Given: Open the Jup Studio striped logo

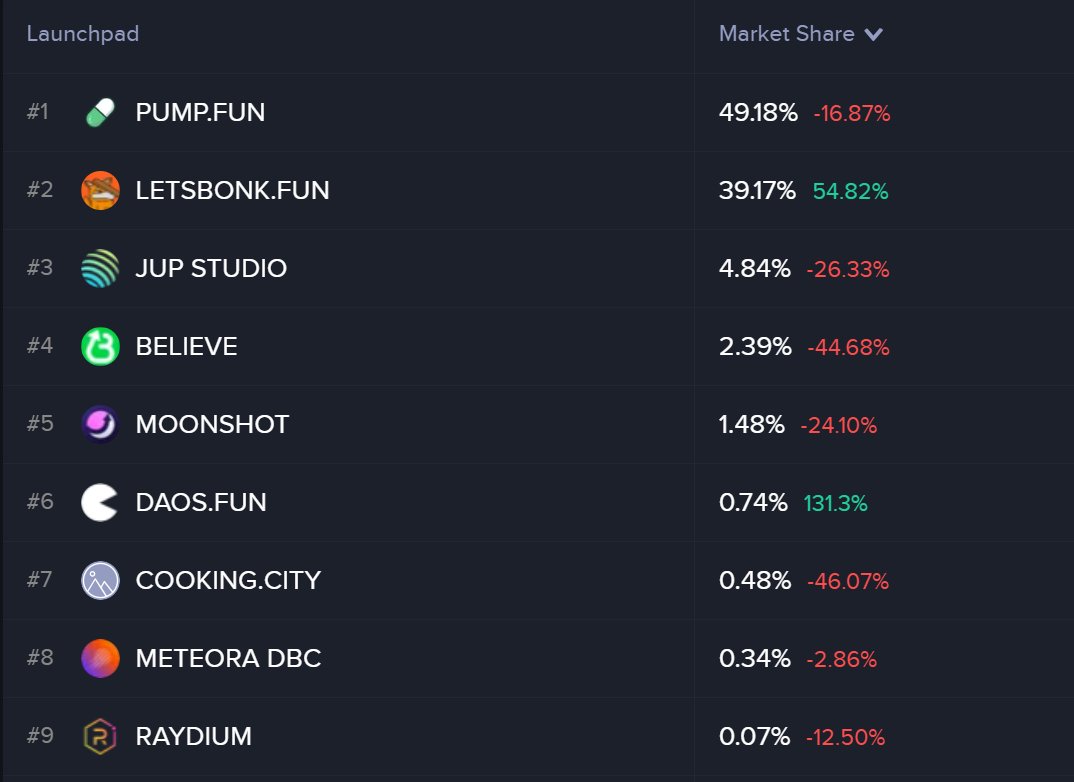Looking at the screenshot, I should [x=100, y=268].
